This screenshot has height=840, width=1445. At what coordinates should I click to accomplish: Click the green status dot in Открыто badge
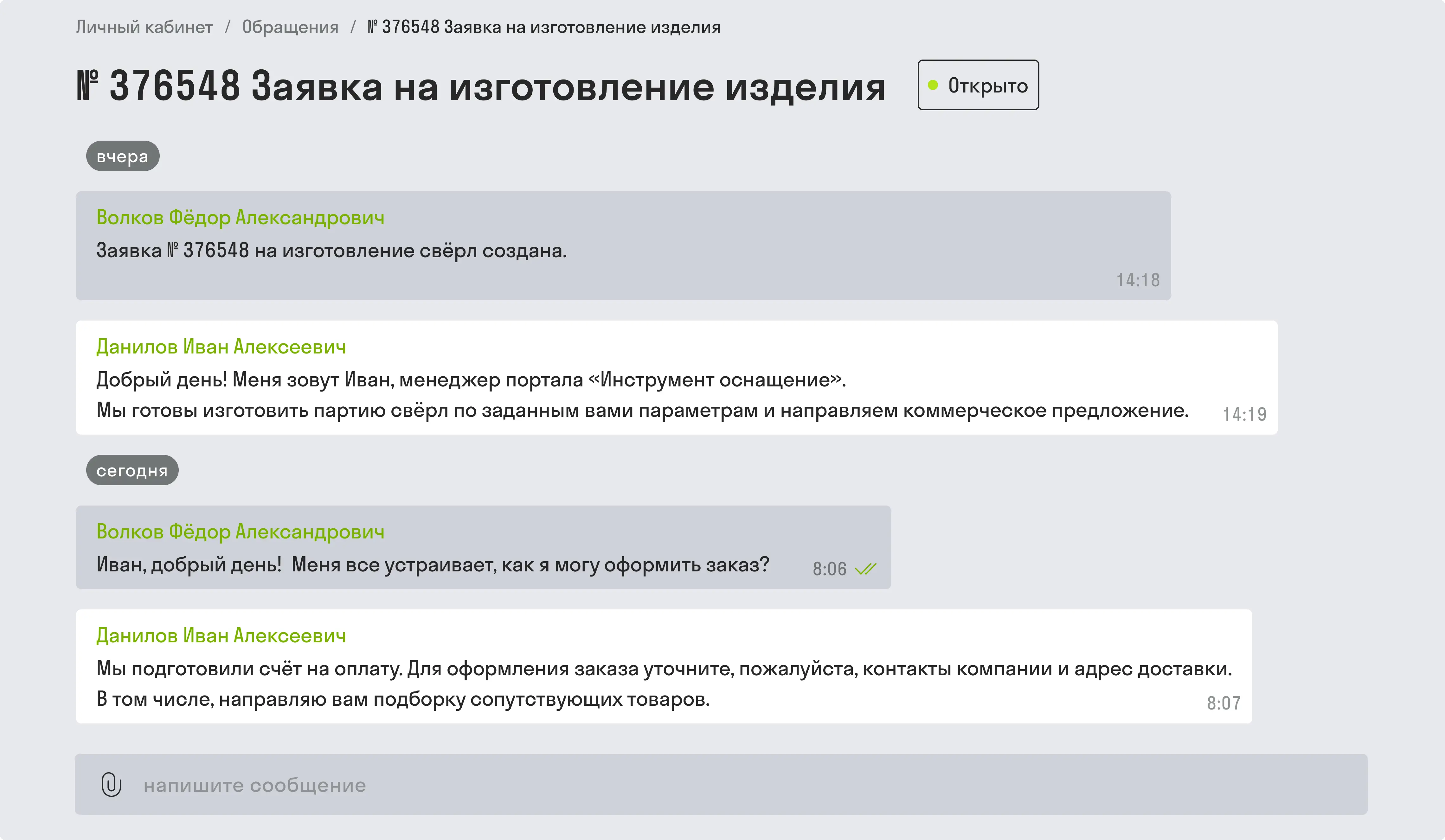(x=933, y=85)
